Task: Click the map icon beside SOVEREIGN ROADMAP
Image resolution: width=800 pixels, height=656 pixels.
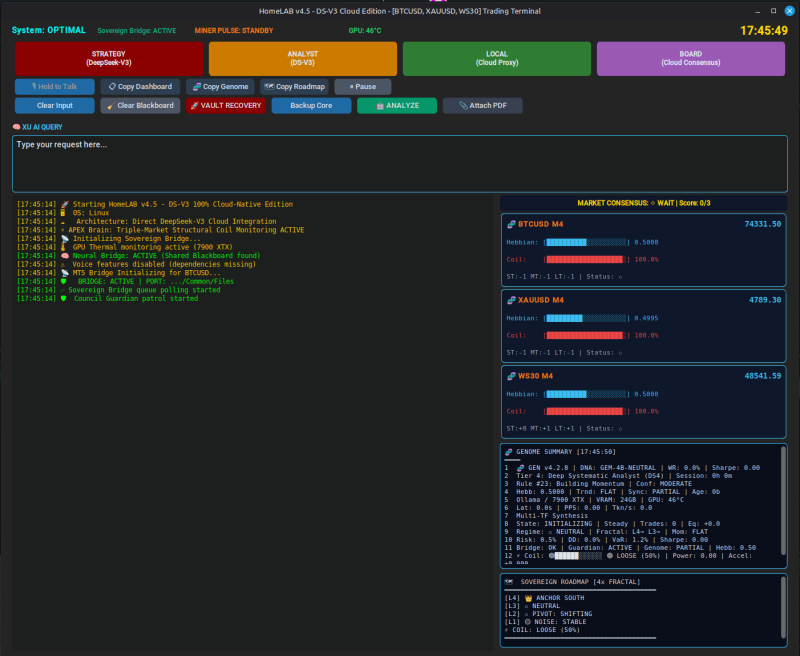Action: (509, 582)
